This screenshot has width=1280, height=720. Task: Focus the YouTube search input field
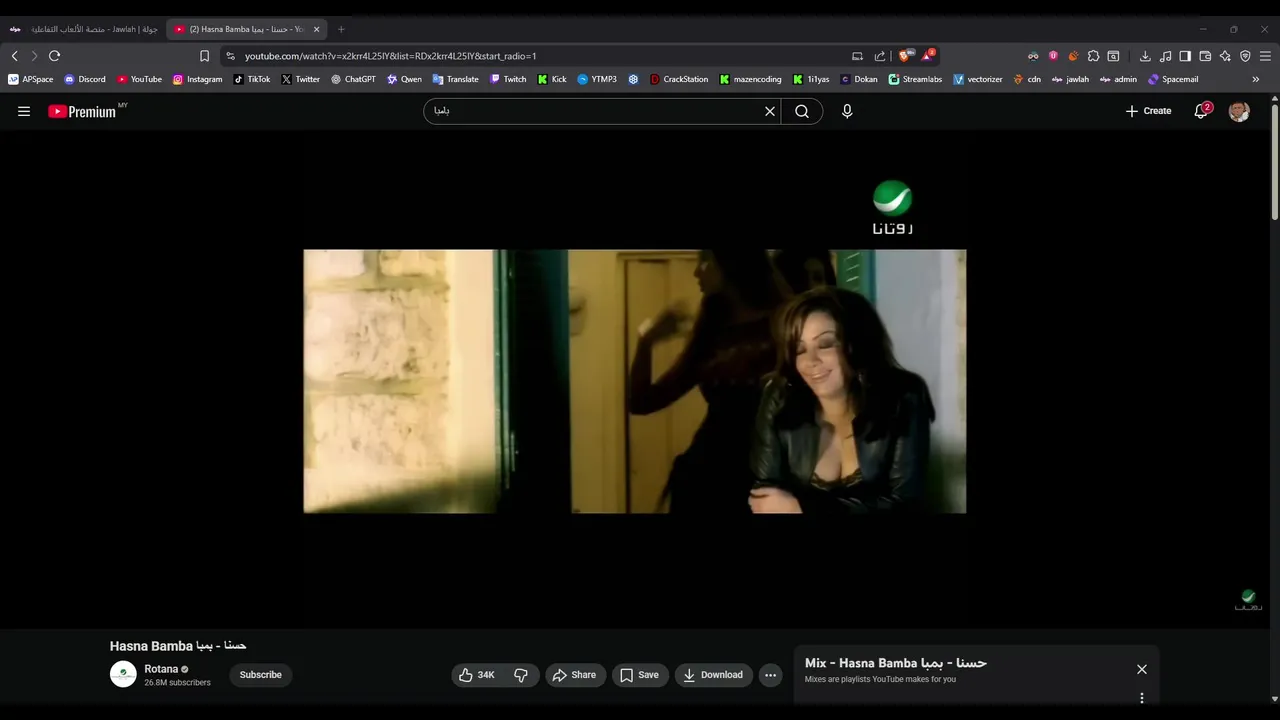tap(594, 111)
